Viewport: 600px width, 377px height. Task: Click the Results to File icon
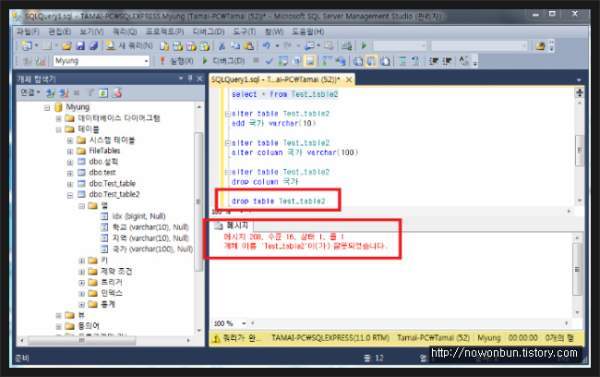[x=385, y=61]
